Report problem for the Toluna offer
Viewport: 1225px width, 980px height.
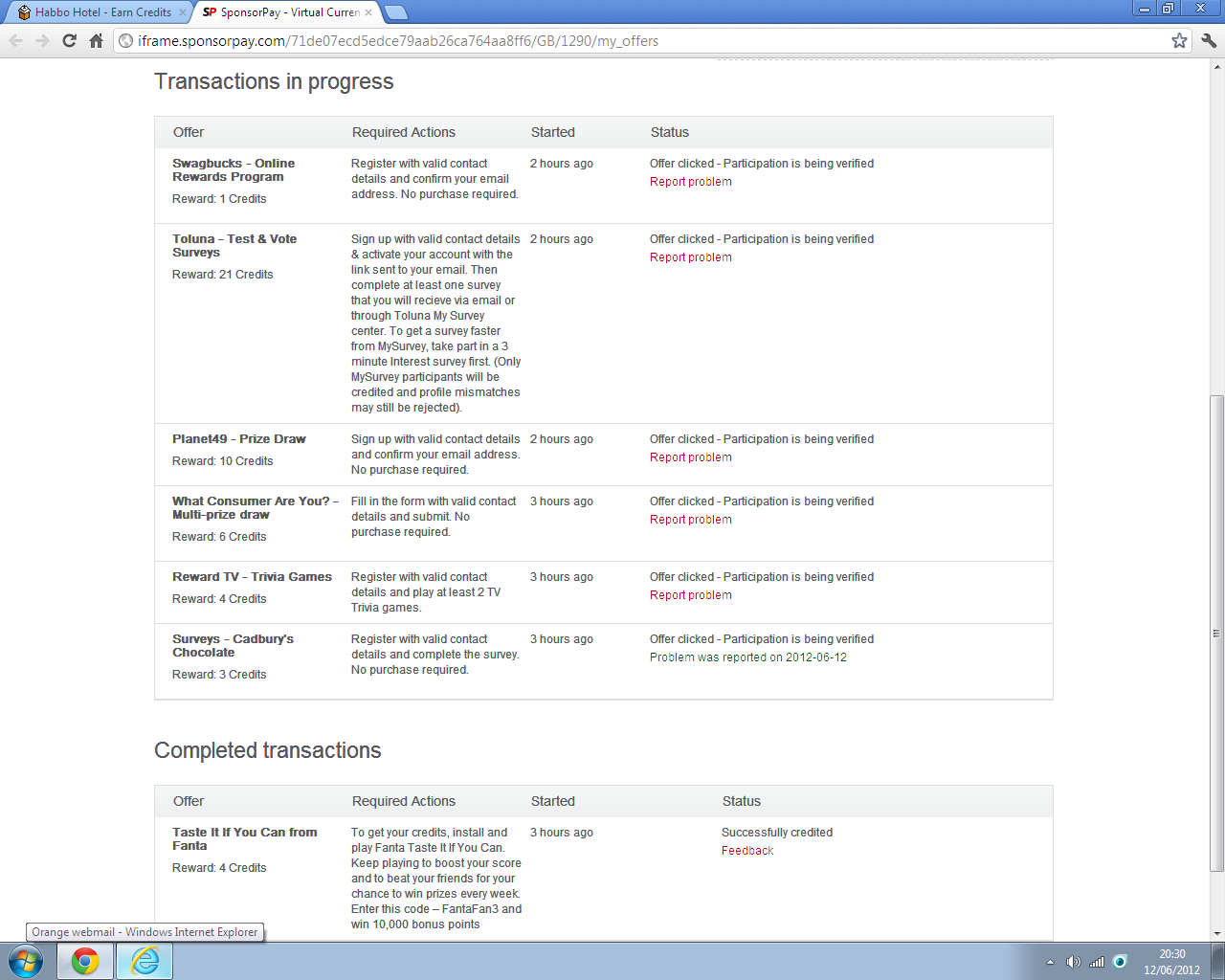click(690, 257)
